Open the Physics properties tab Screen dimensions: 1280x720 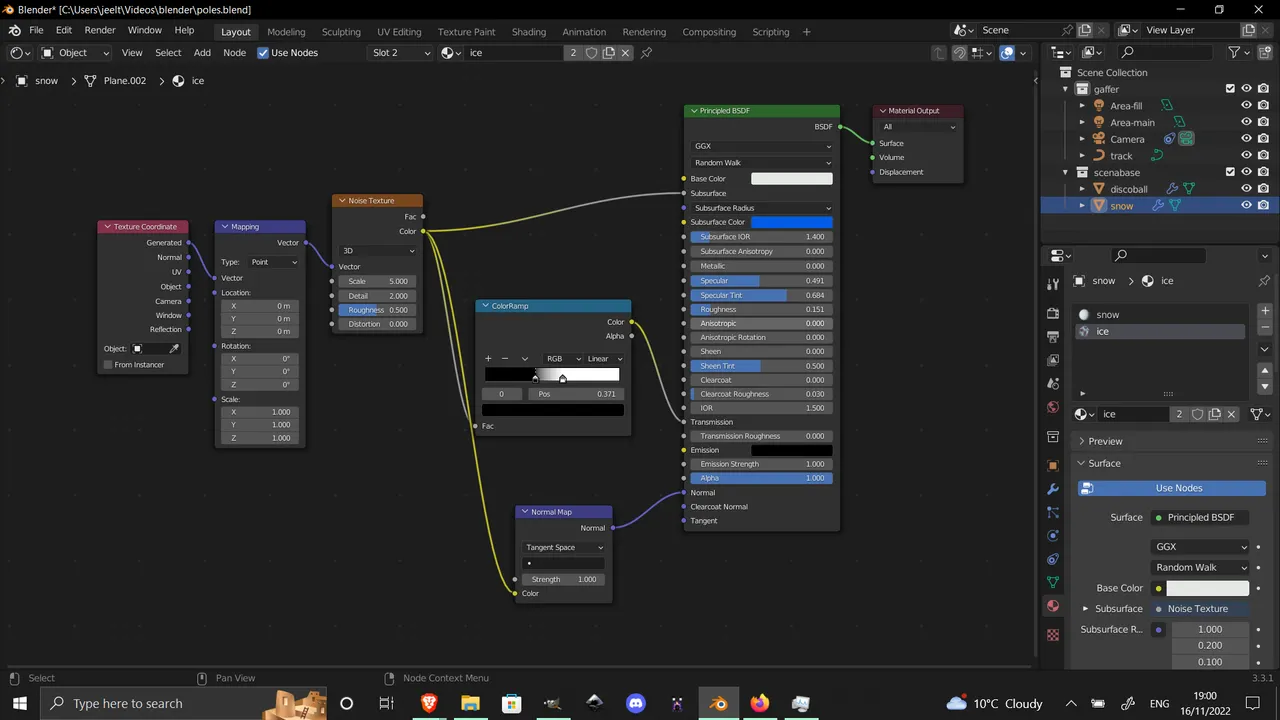click(1053, 536)
